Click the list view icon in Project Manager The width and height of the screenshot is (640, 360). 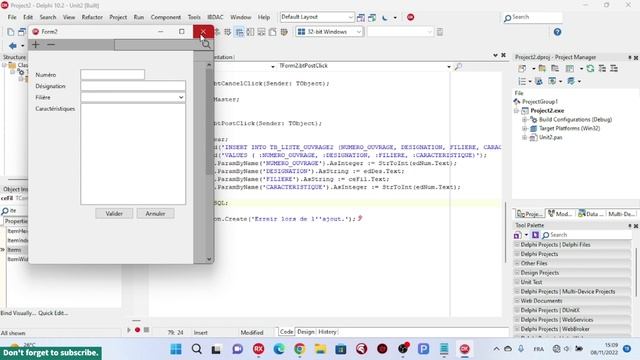click(522, 82)
